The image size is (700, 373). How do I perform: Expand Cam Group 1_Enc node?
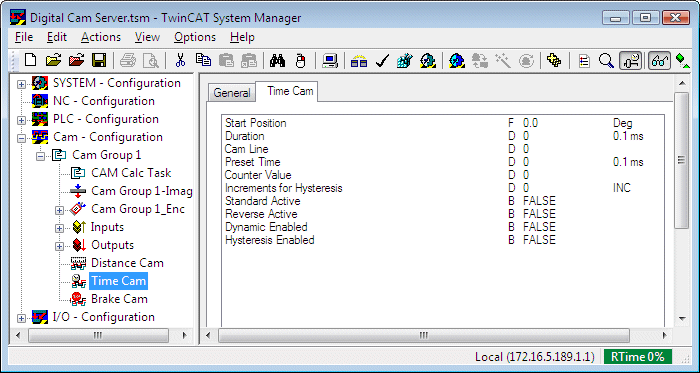[x=60, y=210]
